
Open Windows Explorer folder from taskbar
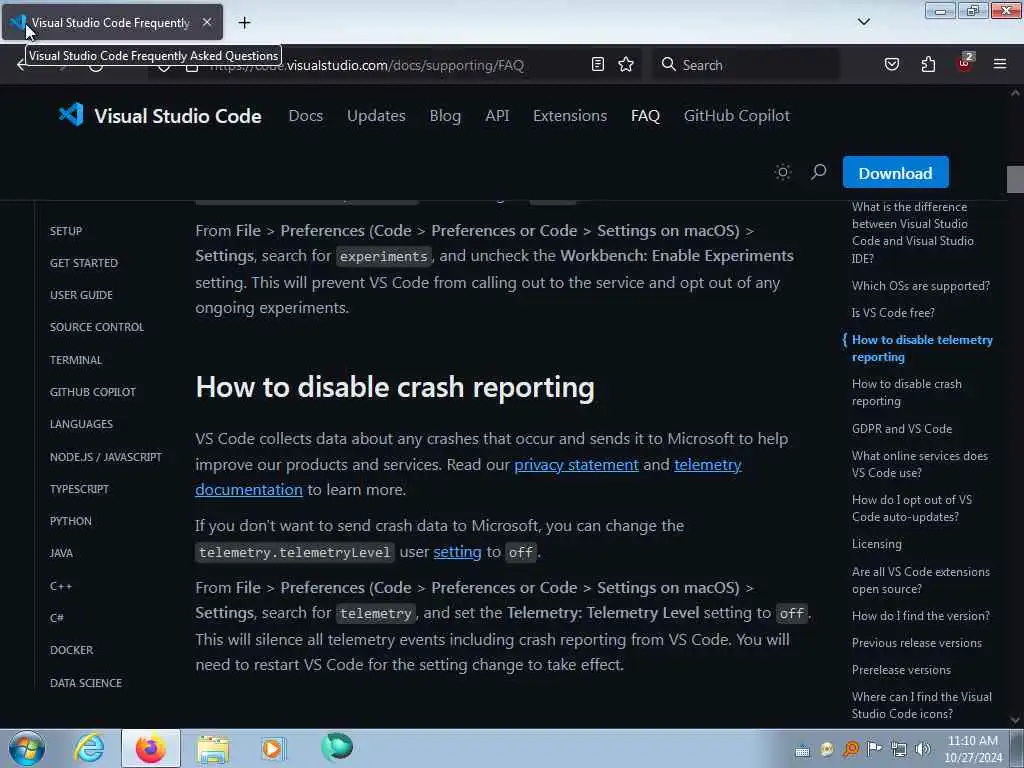(x=213, y=749)
